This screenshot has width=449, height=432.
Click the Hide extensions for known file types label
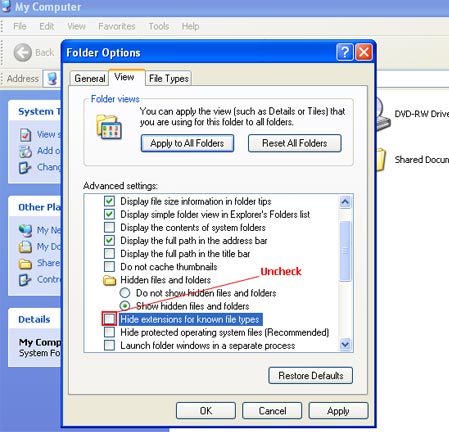coord(190,319)
